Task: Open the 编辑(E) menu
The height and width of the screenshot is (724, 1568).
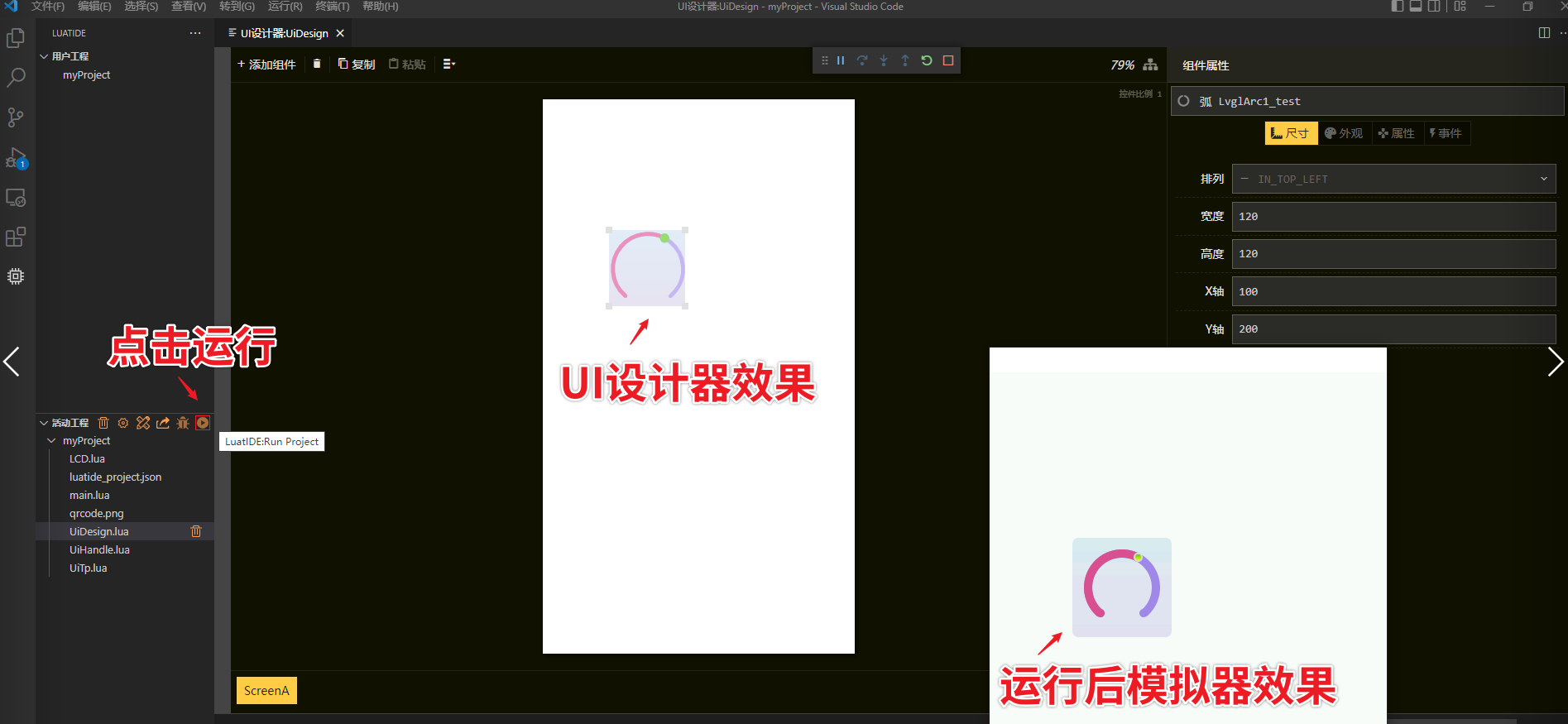Action: [94, 7]
